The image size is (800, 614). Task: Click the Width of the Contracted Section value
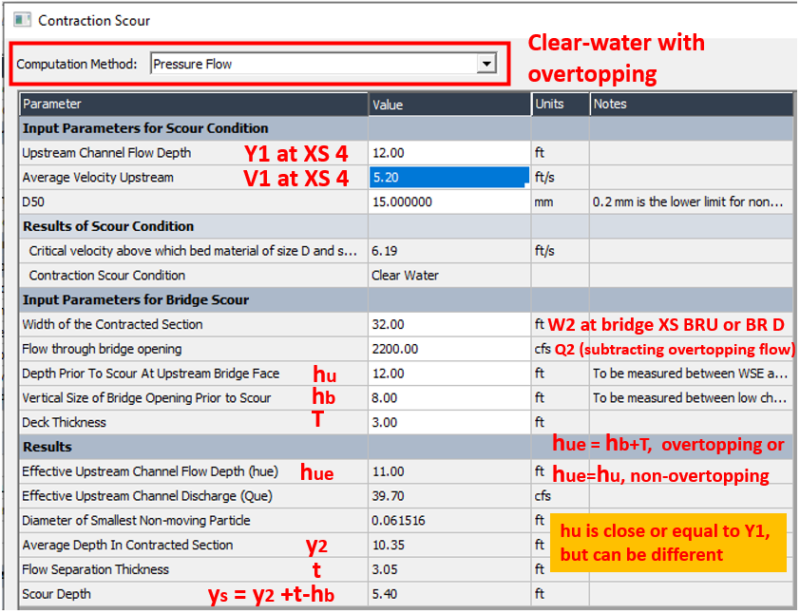448,324
